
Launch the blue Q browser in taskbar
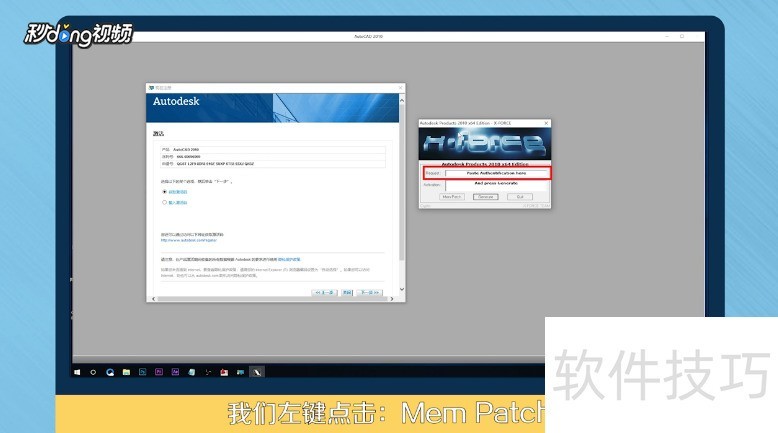[110, 372]
